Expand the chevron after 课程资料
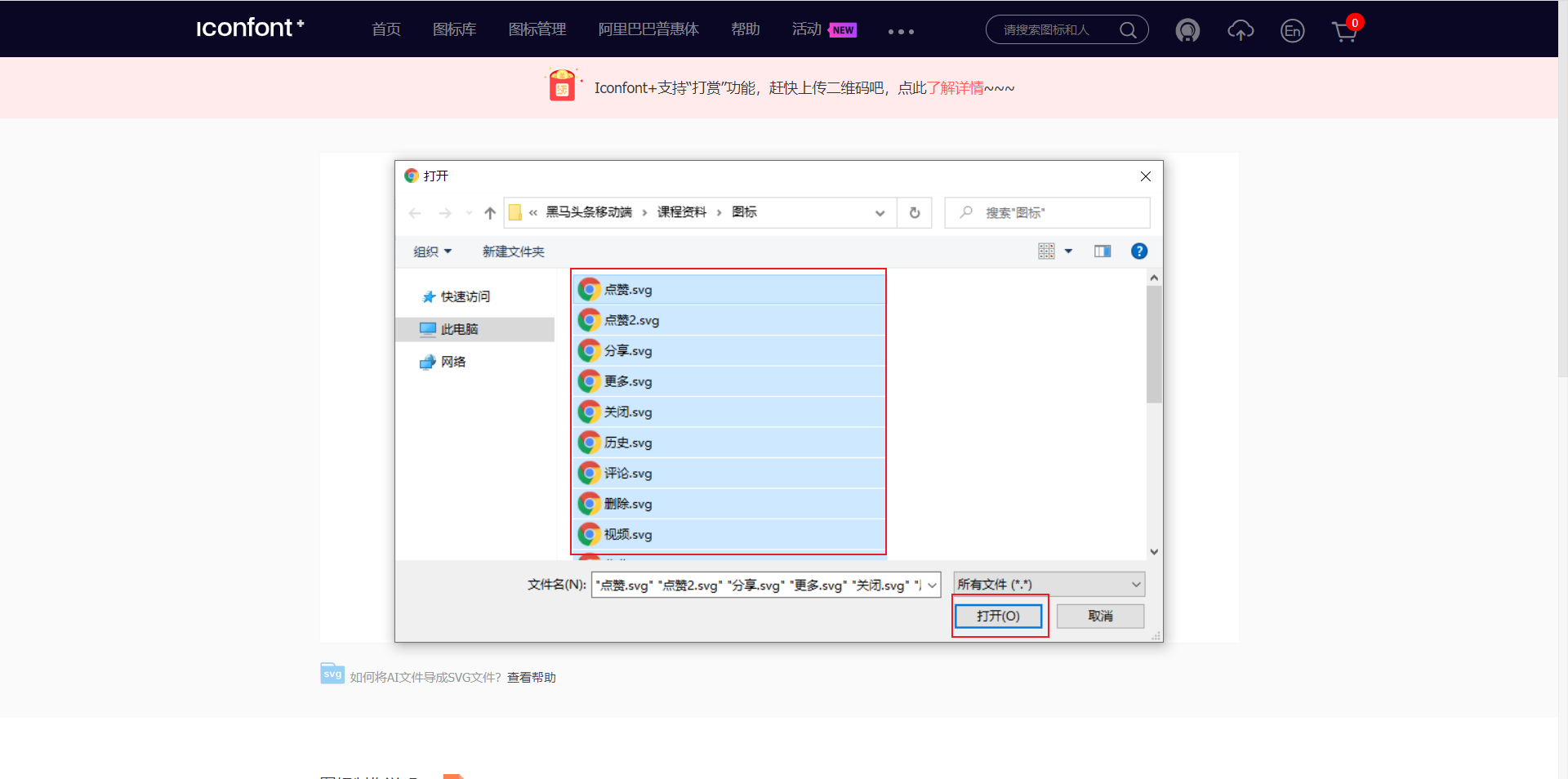This screenshot has height=779, width=1568. point(719,212)
